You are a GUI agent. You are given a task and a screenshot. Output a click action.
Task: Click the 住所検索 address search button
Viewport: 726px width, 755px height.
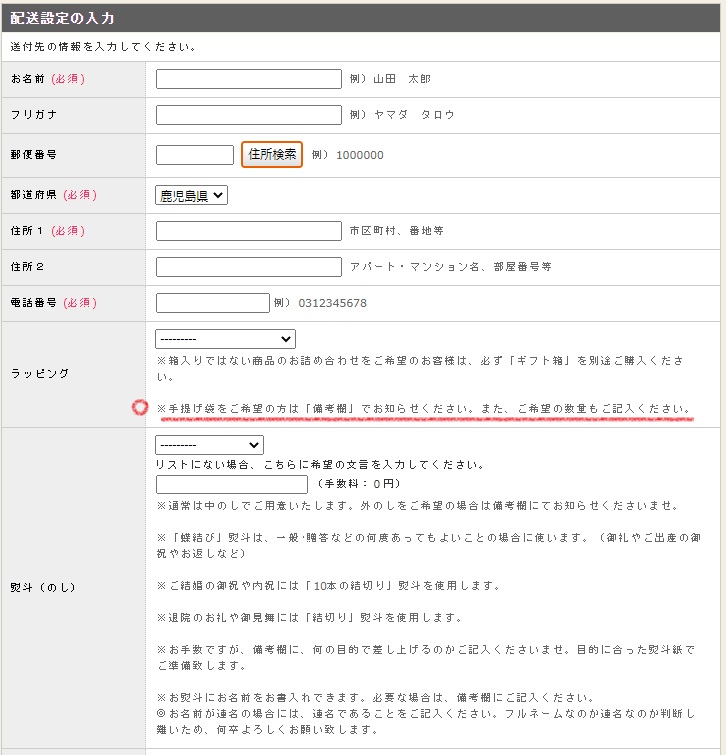click(x=272, y=155)
